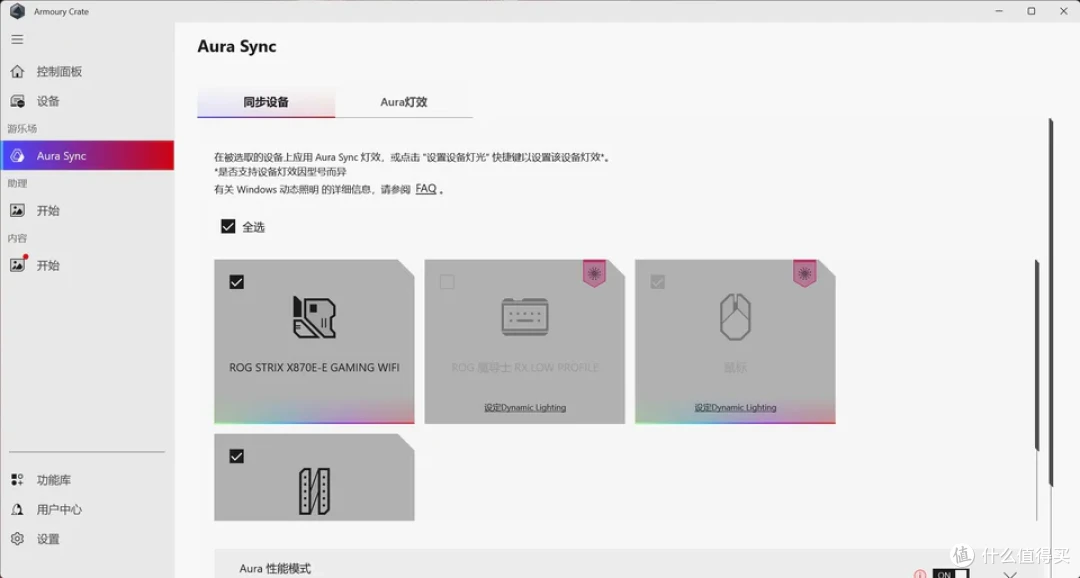
Task: Click the keyboard icon on RX LOW PROFILE card
Action: pyautogui.click(x=525, y=317)
